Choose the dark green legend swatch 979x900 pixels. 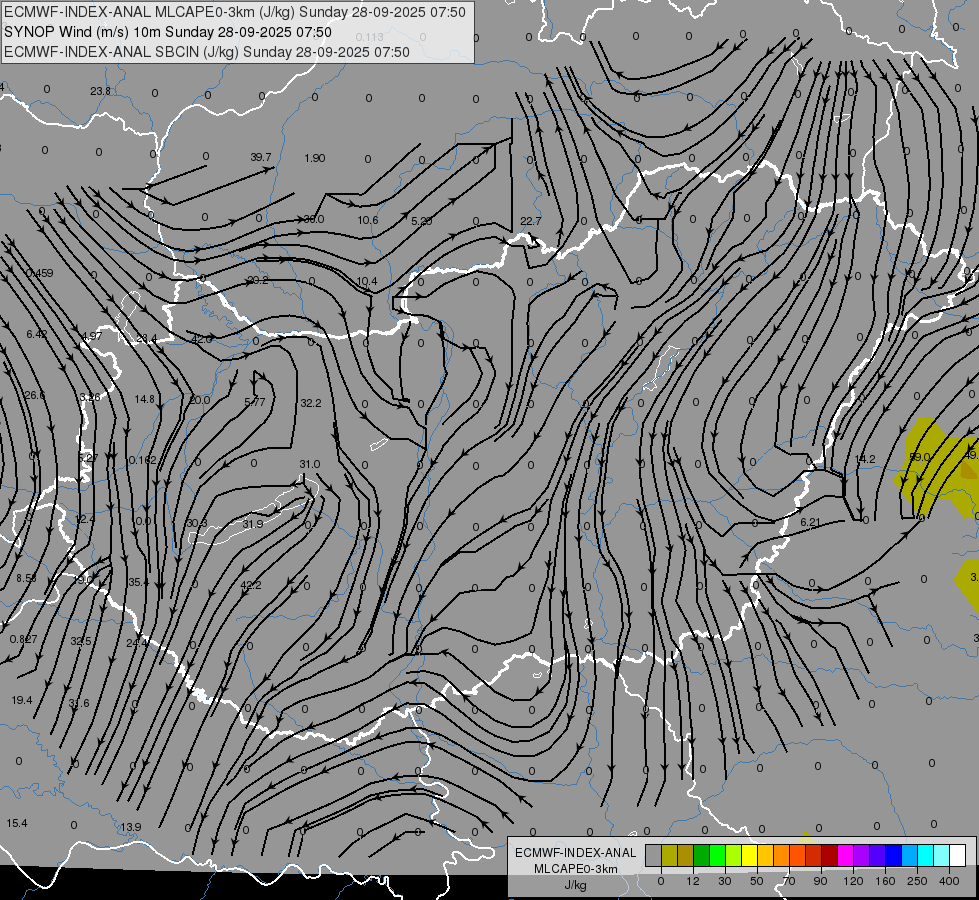pos(701,855)
